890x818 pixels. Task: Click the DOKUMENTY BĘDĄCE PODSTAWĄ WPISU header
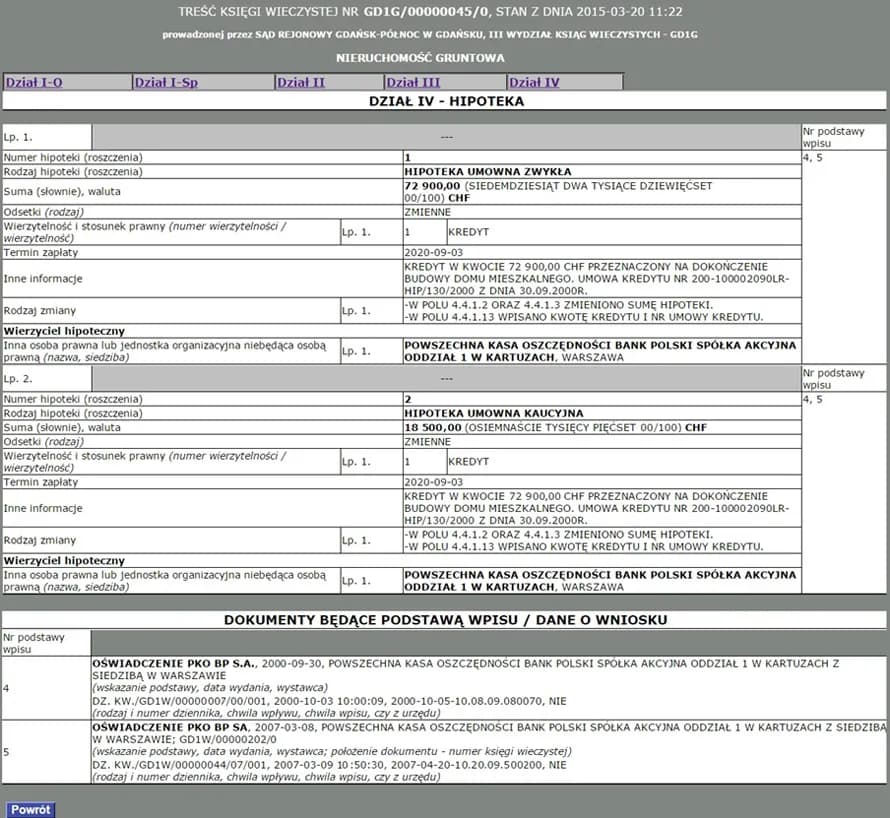click(444, 620)
